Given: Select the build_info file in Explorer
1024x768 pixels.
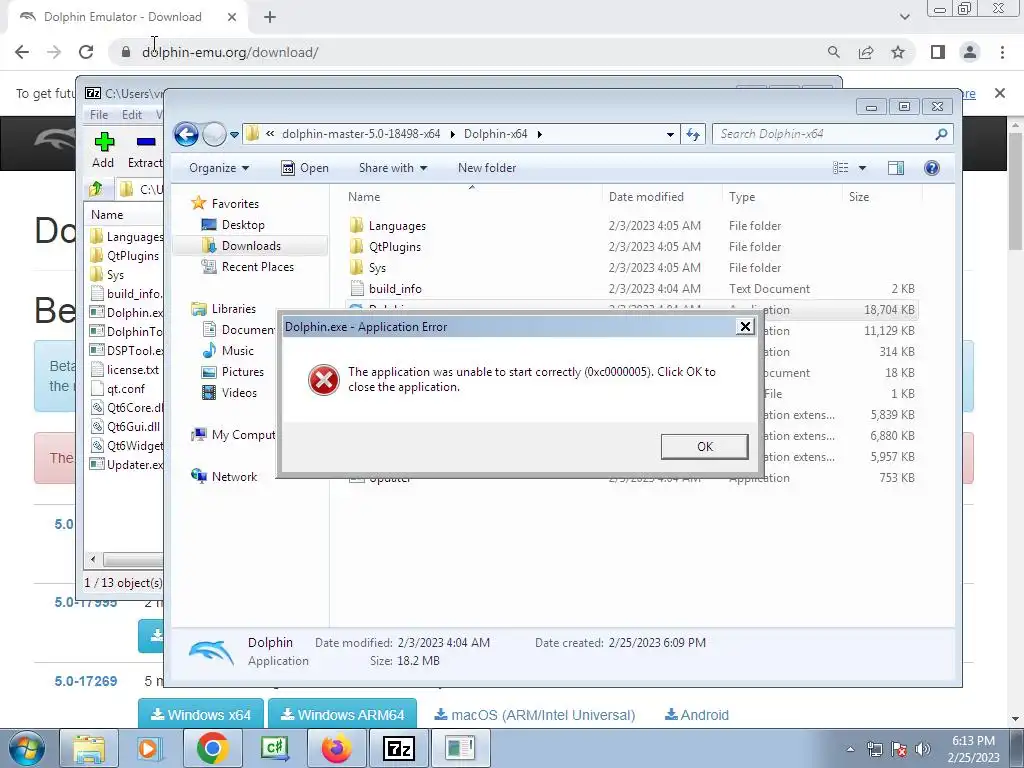Looking at the screenshot, I should (395, 289).
